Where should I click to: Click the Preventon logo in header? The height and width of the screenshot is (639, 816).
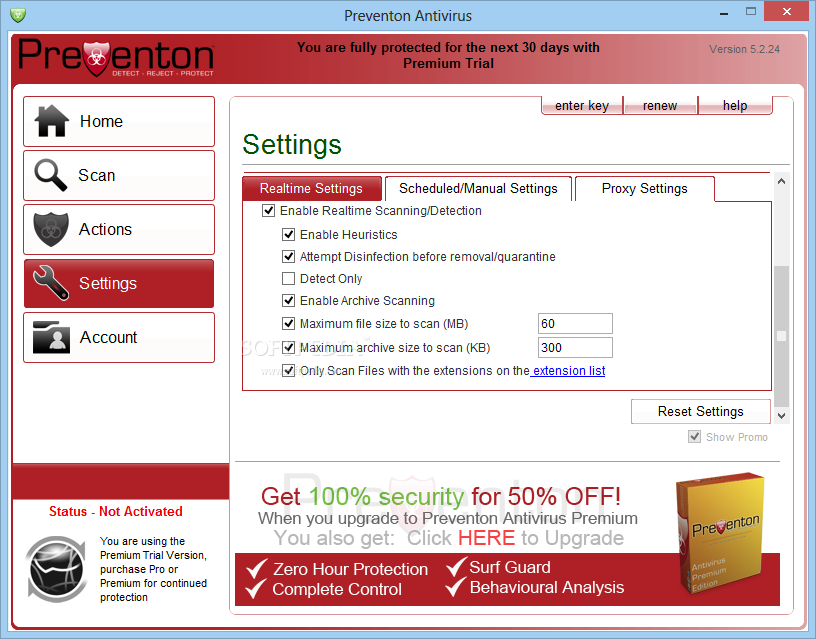(x=116, y=58)
